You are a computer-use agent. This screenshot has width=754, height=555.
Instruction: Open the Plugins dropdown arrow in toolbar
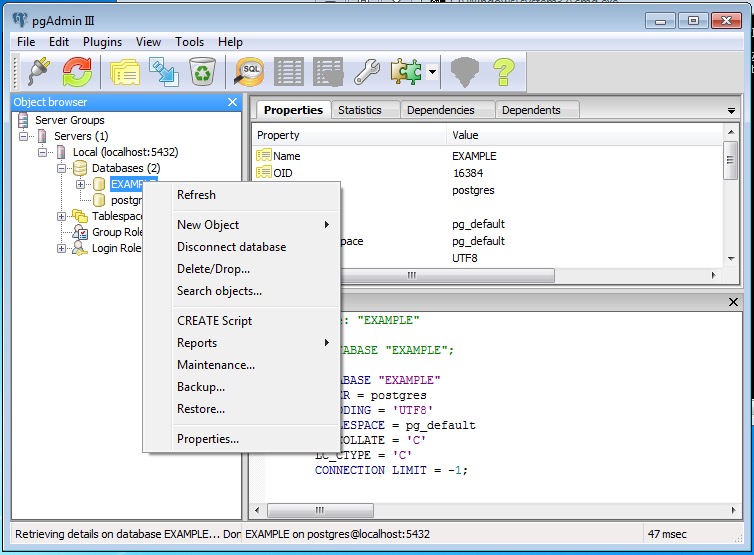point(432,72)
